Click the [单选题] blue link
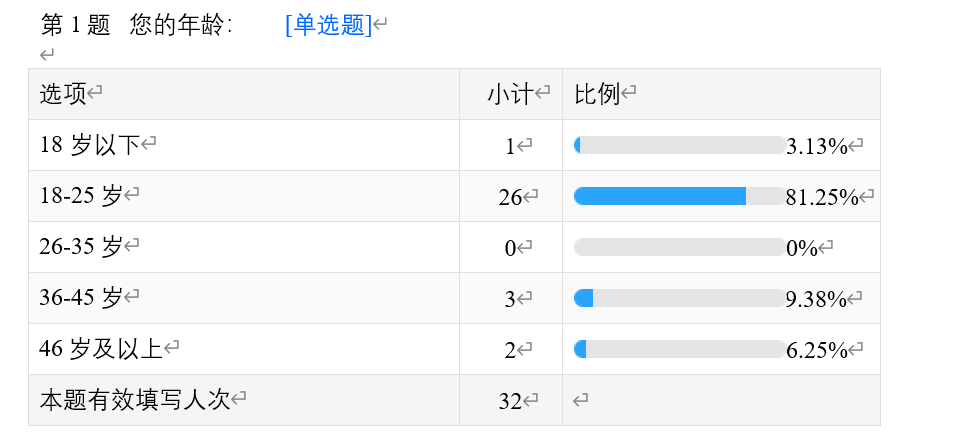The height and width of the screenshot is (433, 963). [329, 26]
